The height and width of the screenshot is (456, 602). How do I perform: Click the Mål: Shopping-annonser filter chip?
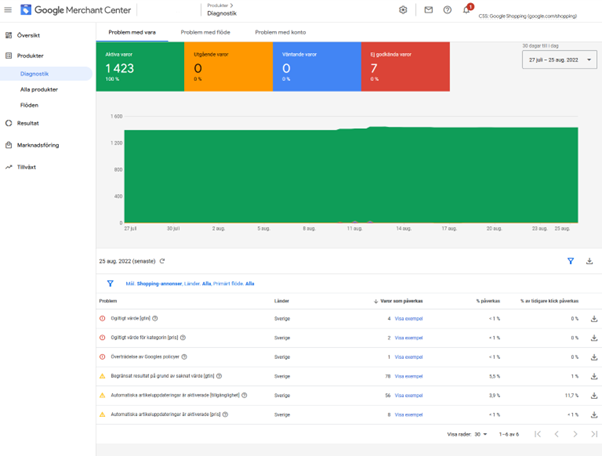click(154, 284)
